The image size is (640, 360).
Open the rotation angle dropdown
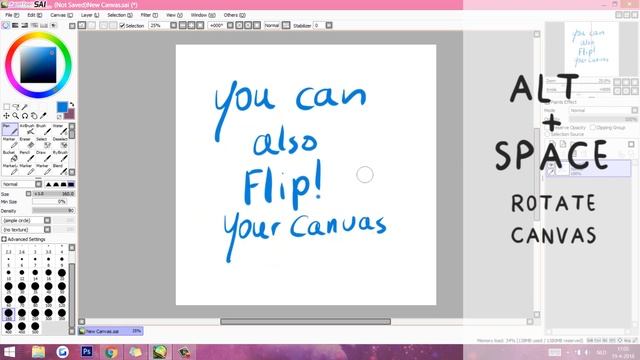click(x=230, y=25)
